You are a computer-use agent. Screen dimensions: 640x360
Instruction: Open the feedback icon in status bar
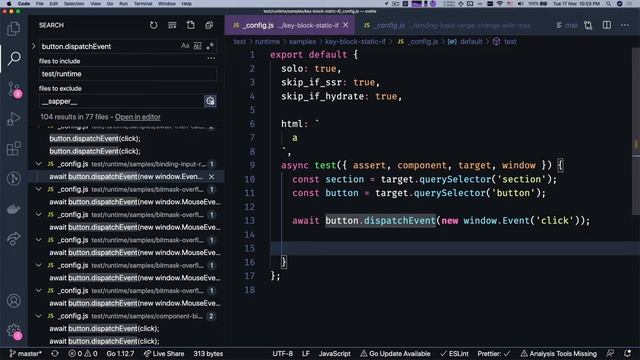pyautogui.click(x=610, y=353)
